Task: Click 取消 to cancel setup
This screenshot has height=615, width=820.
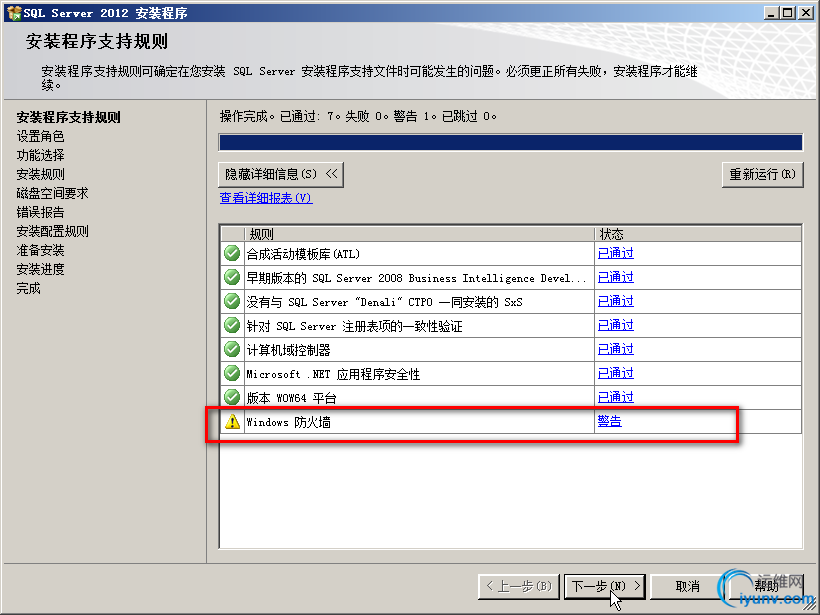Action: [687, 586]
